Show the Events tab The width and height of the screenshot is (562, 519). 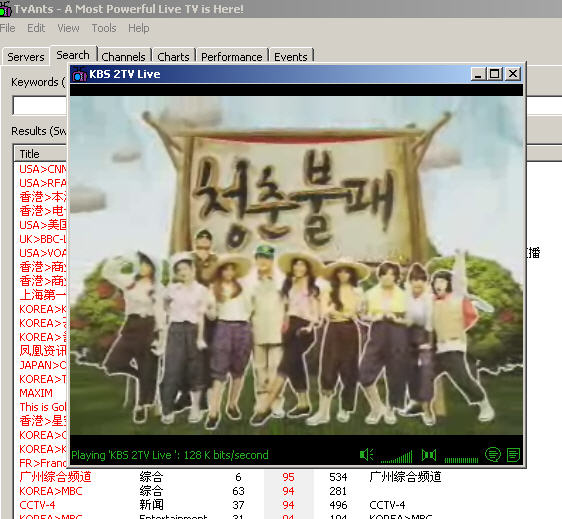coord(291,57)
